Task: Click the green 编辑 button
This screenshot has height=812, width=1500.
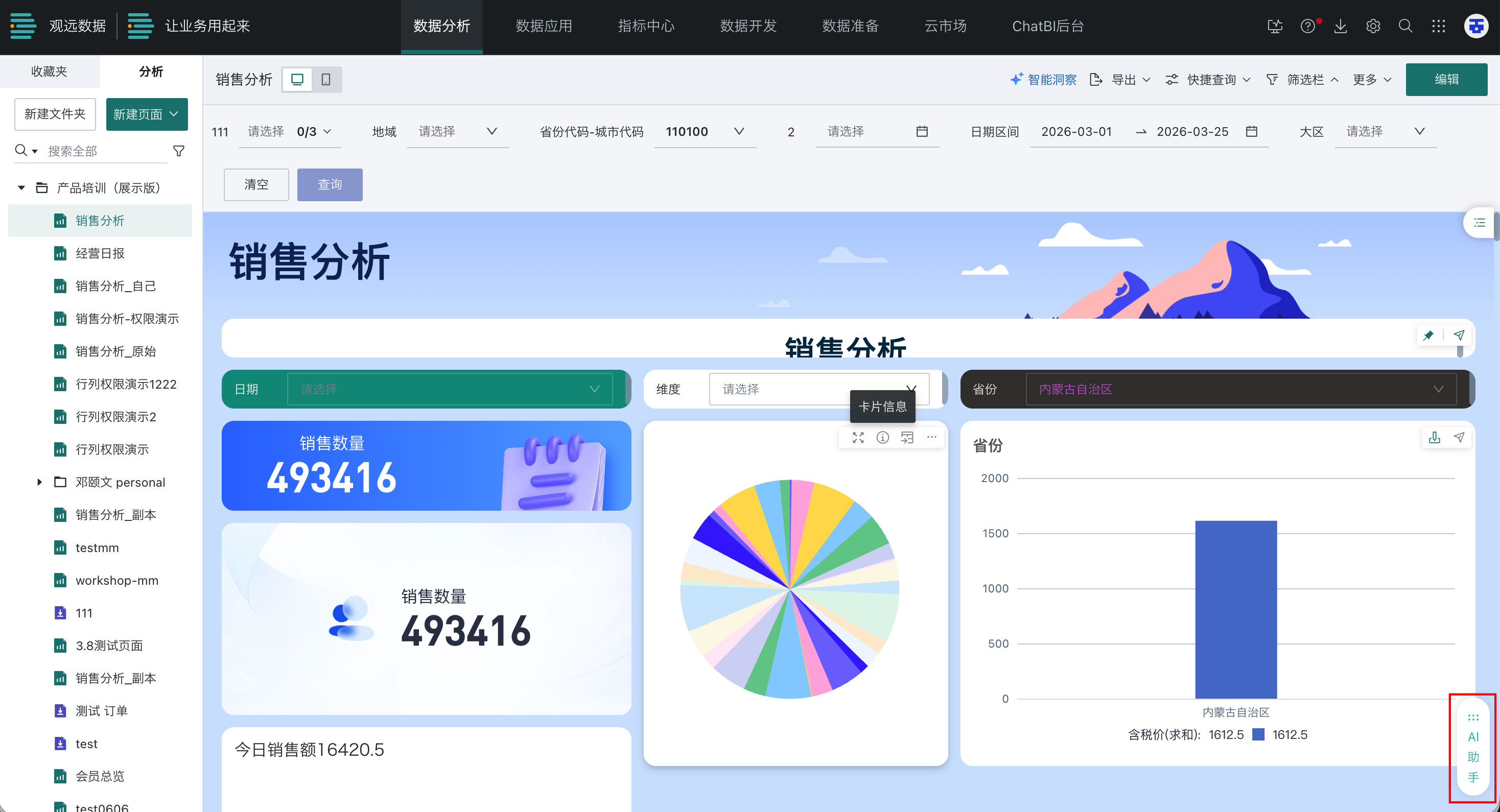Action: 1446,79
